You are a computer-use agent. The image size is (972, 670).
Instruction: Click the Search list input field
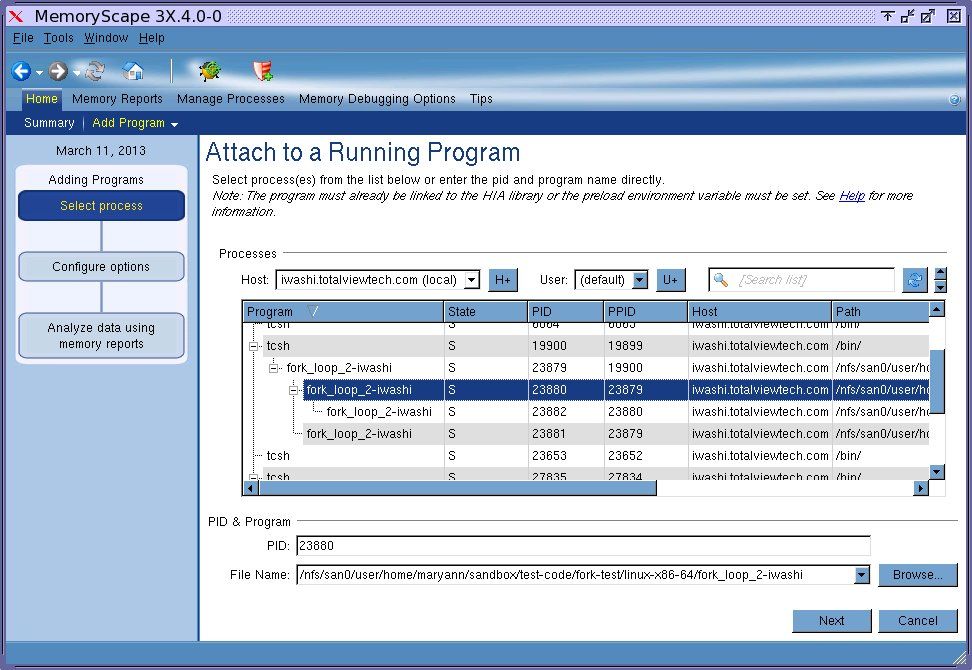click(x=812, y=280)
